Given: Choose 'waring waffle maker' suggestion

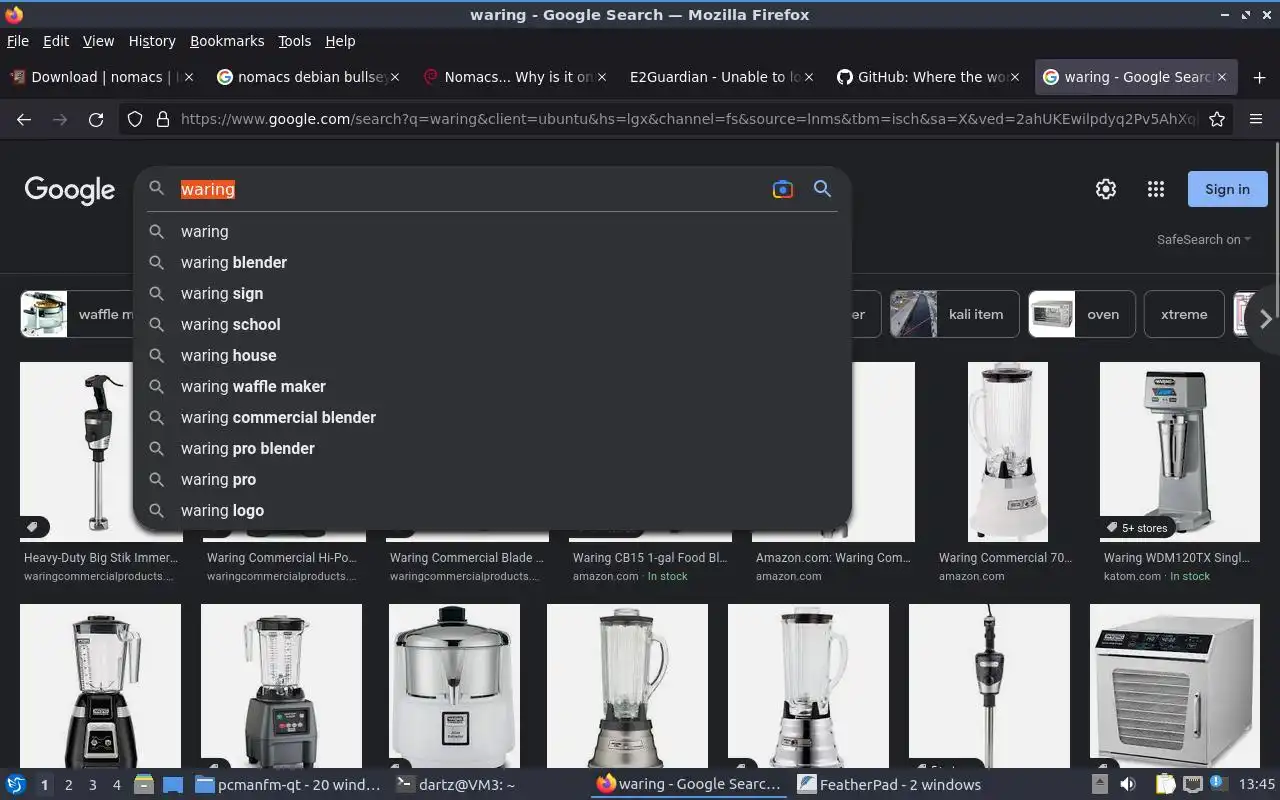Looking at the screenshot, I should tap(492, 386).
